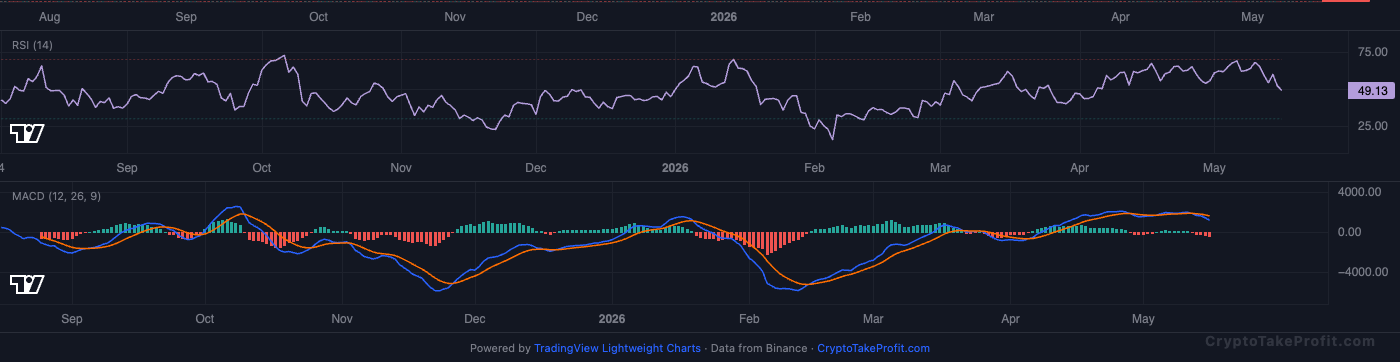Image resolution: width=1400 pixels, height=362 pixels.
Task: Click the TradingView logo in the RSI pane
Action: [x=27, y=133]
